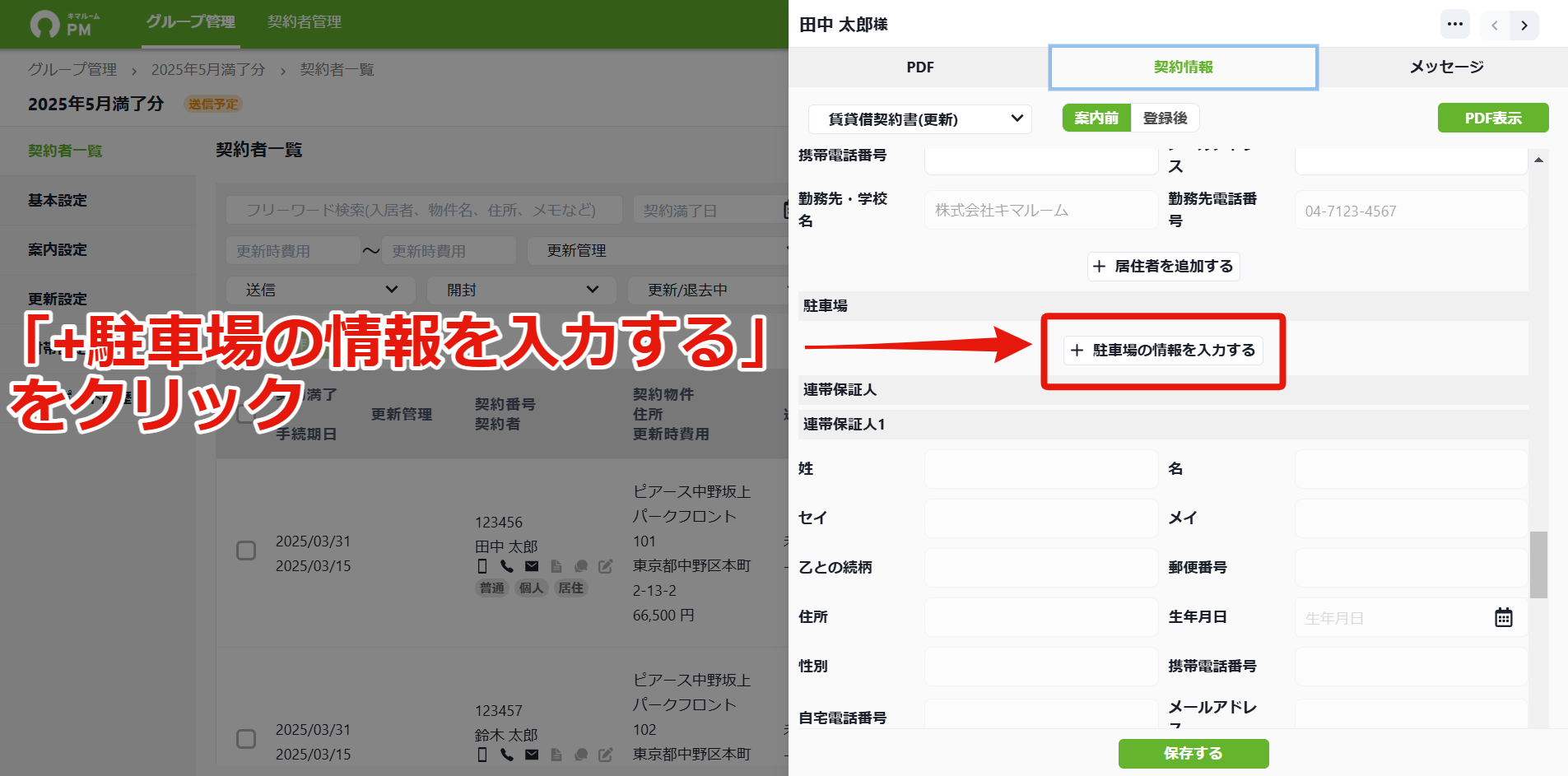Viewport: 1568px width, 776px height.
Task: Click the 送信予定 status badge
Action: (x=213, y=104)
